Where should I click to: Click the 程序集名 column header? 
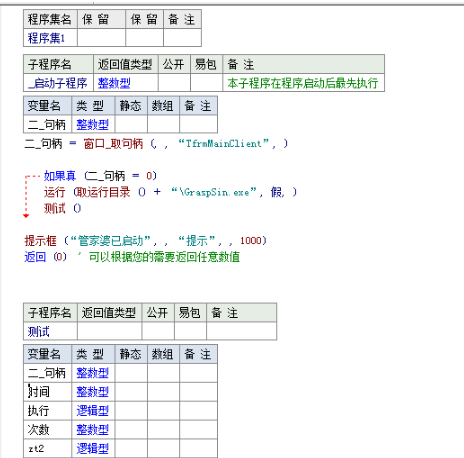click(x=50, y=19)
